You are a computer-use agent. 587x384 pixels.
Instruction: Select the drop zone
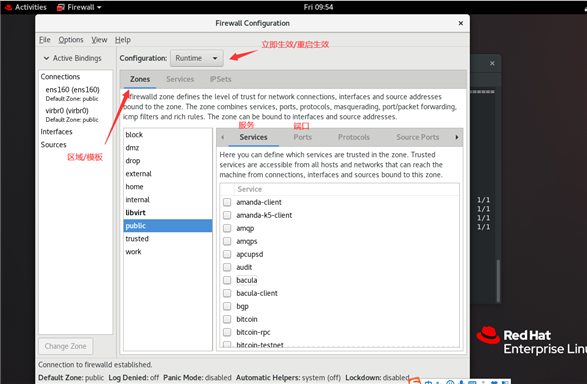[168, 161]
